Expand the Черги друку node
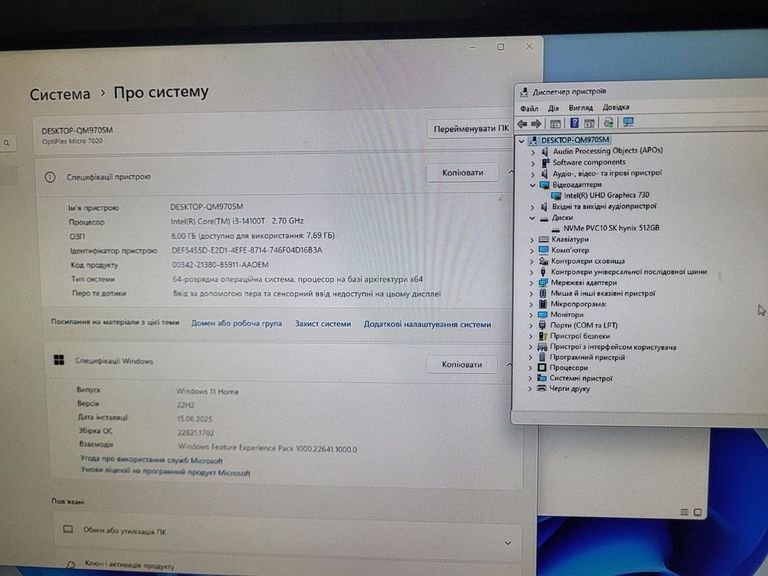The image size is (768, 576). click(530, 389)
